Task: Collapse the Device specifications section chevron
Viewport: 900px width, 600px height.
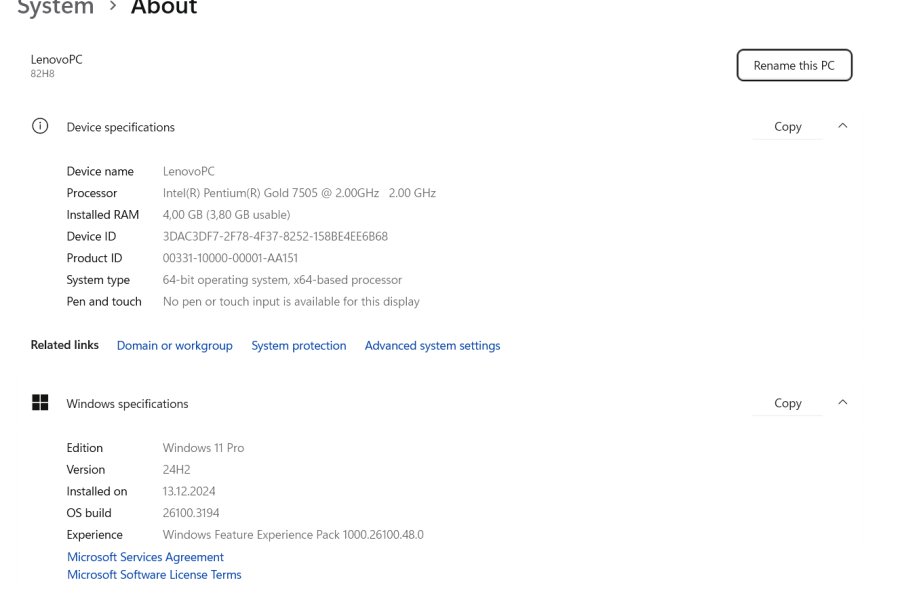Action: [843, 126]
